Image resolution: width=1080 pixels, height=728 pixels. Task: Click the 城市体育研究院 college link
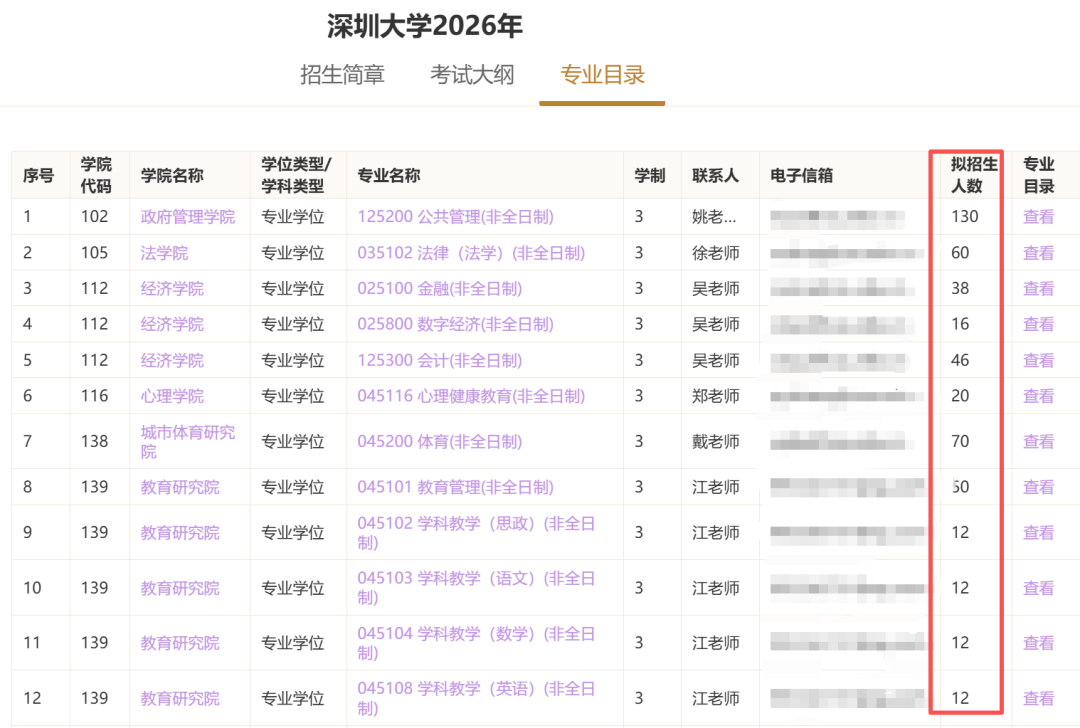click(188, 441)
